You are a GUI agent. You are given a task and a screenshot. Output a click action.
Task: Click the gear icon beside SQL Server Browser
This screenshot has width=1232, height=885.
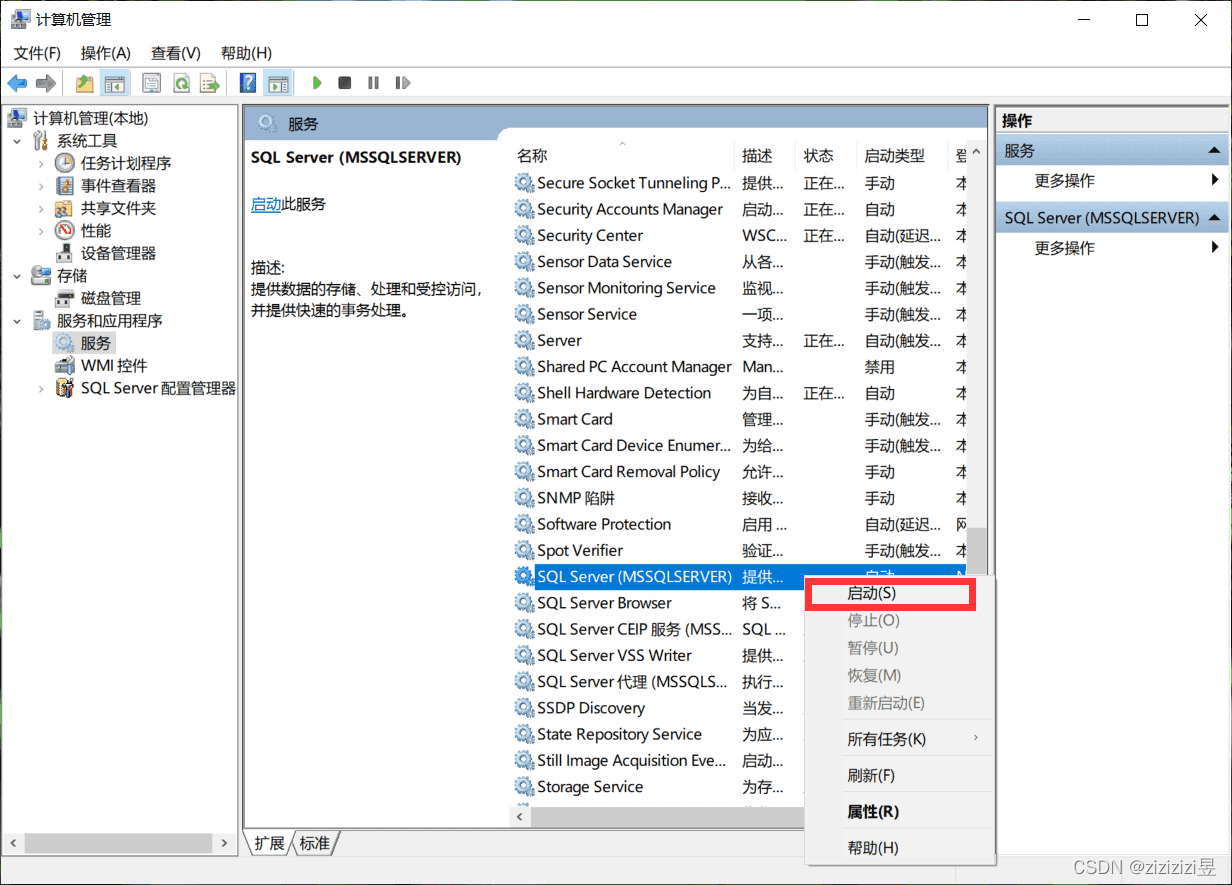(x=524, y=603)
